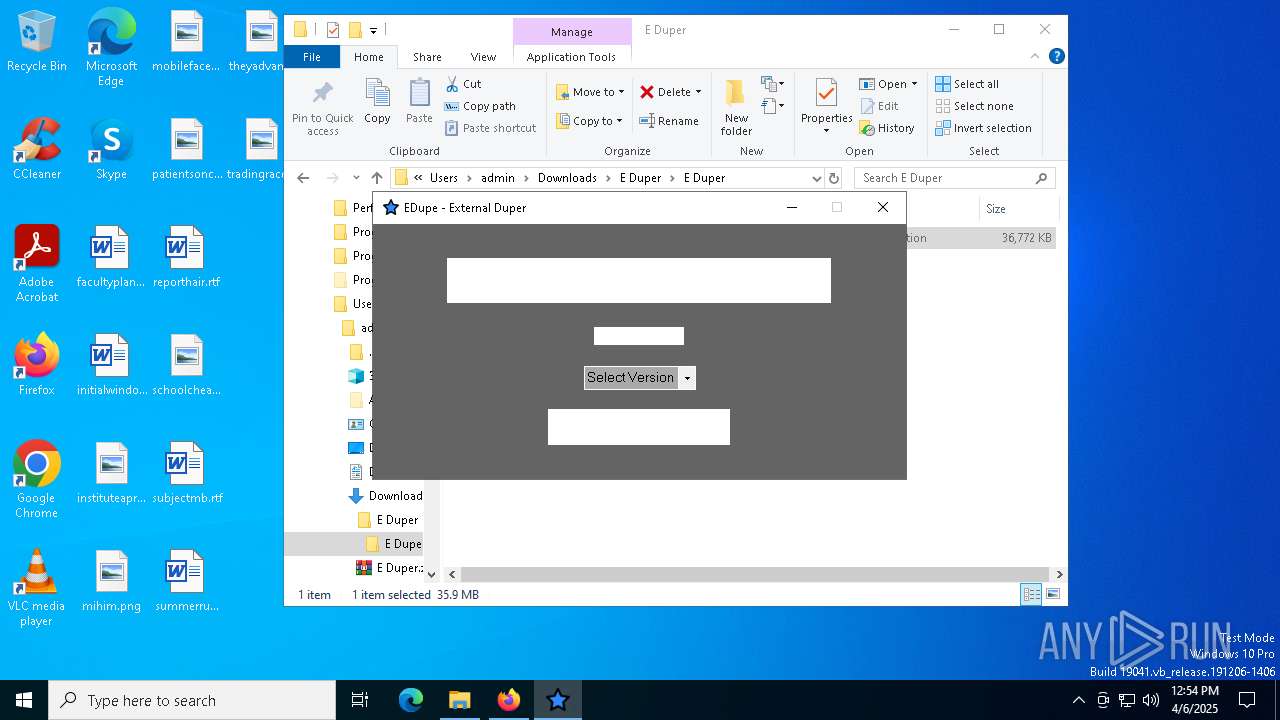Click the Properties checkmark icon

pos(826,93)
